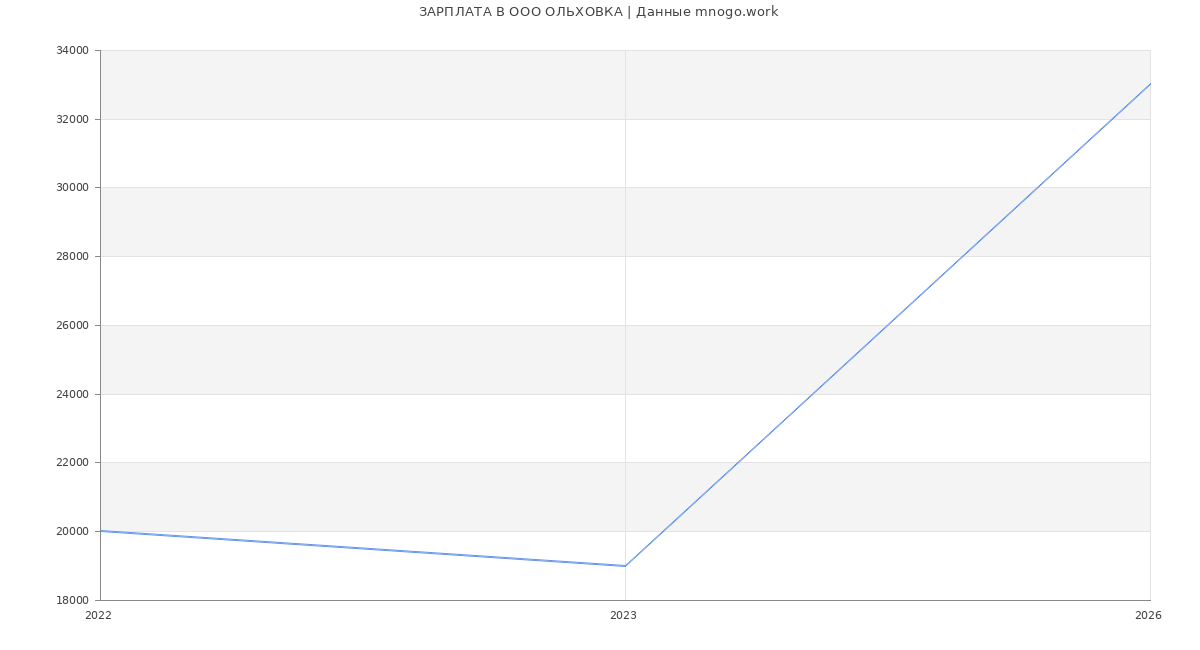Select the 32000 y-axis label
The width and height of the screenshot is (1200, 650).
[72, 120]
